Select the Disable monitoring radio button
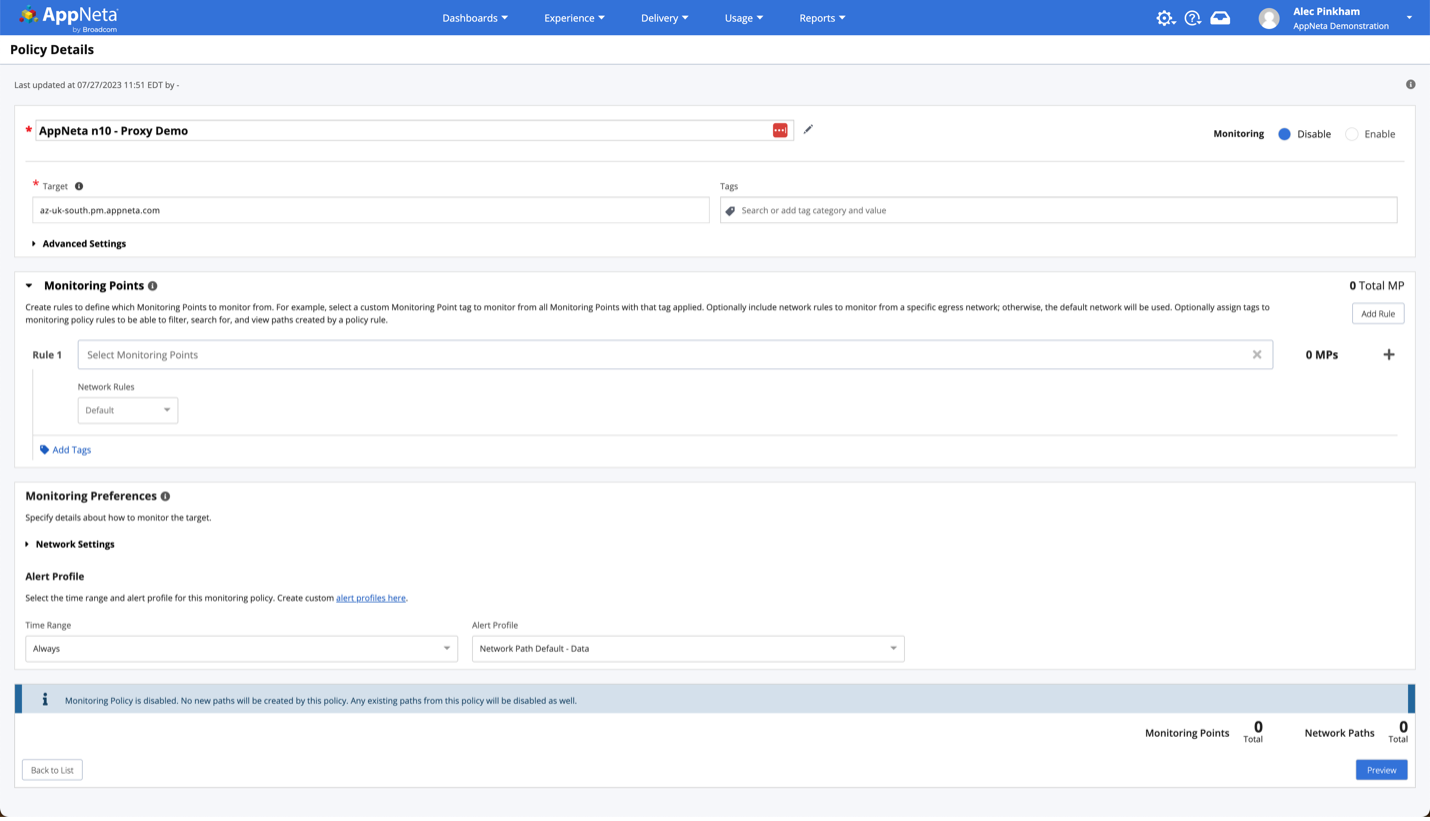Image resolution: width=1430 pixels, height=821 pixels. pyautogui.click(x=1284, y=134)
